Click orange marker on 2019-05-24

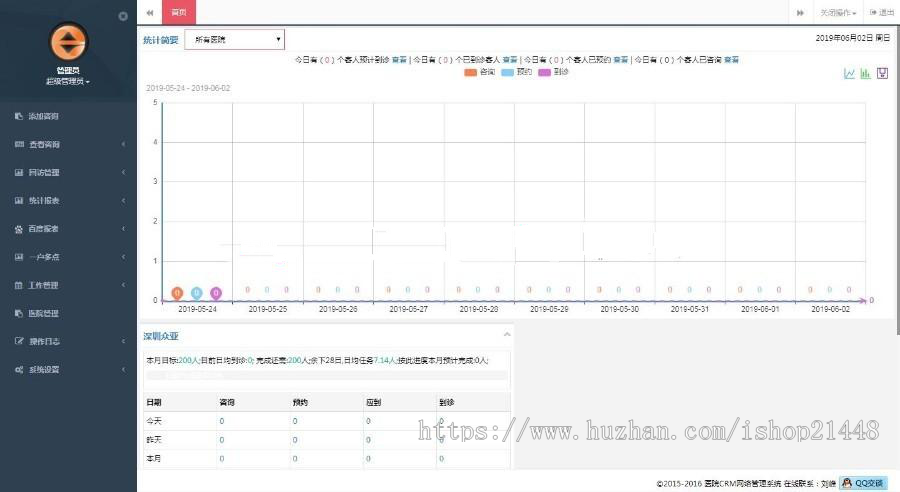pyautogui.click(x=177, y=293)
